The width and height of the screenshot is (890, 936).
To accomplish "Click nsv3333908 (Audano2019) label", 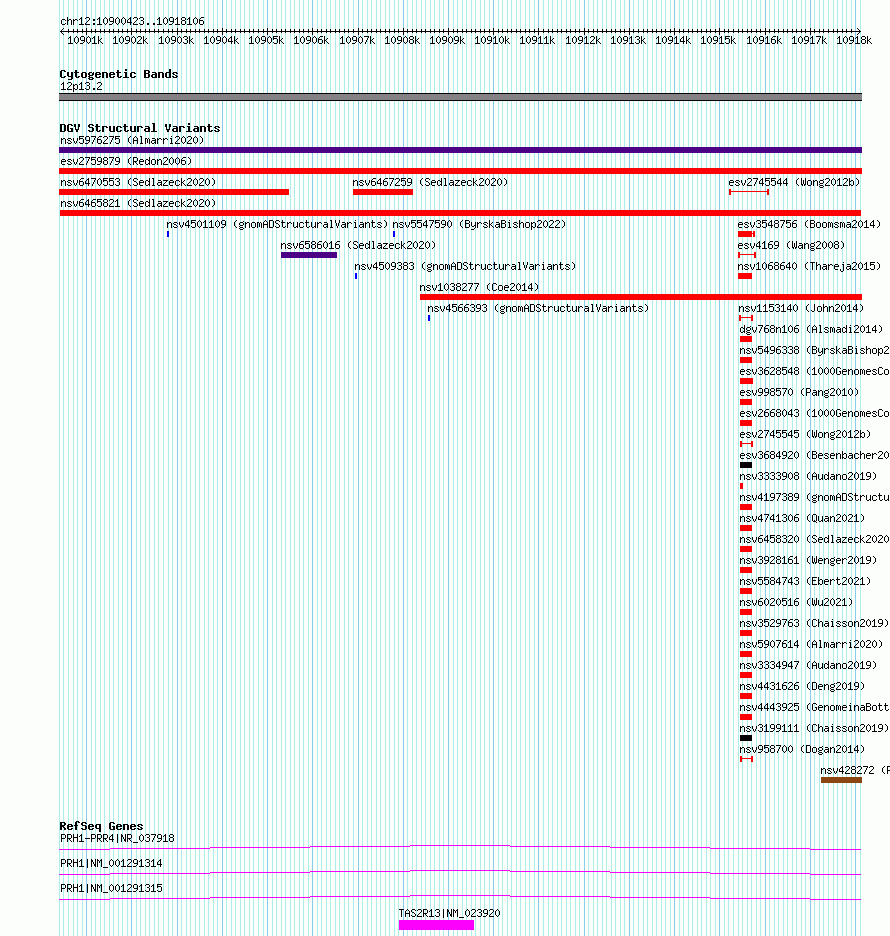I will tap(808, 476).
